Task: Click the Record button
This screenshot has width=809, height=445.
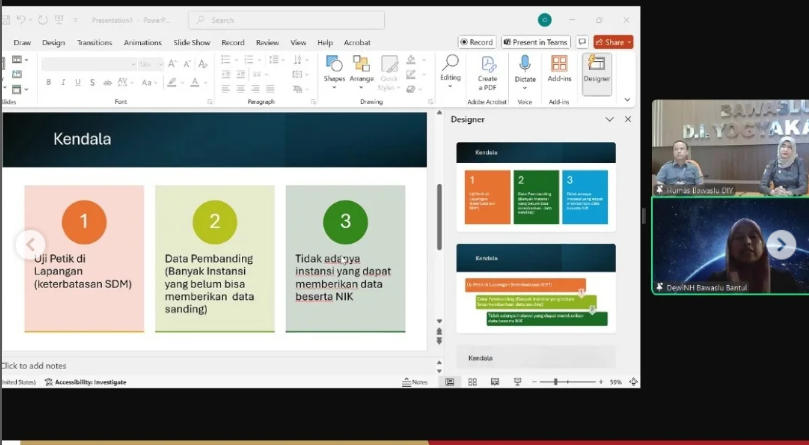Action: click(477, 42)
